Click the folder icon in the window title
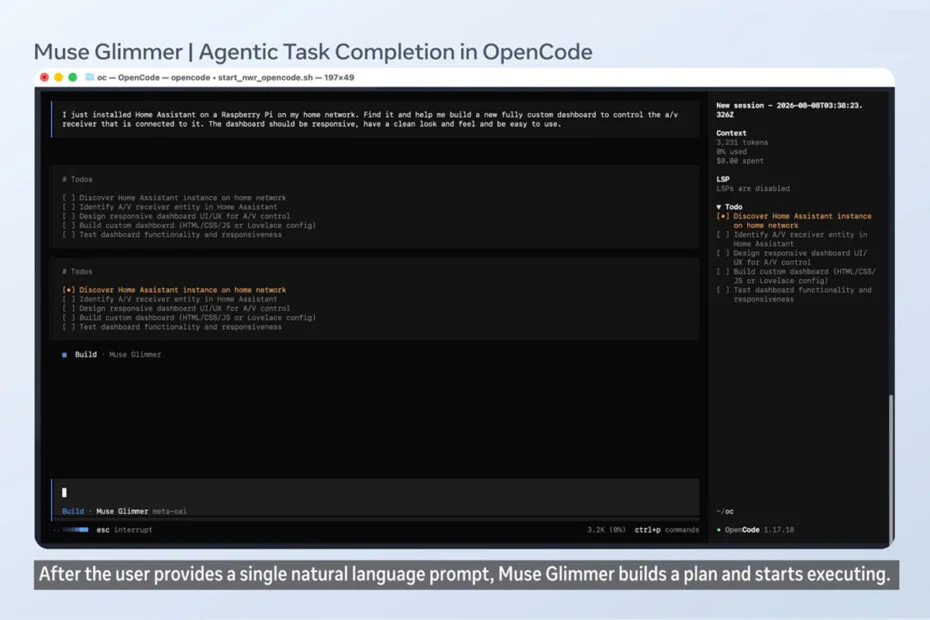 [90, 77]
